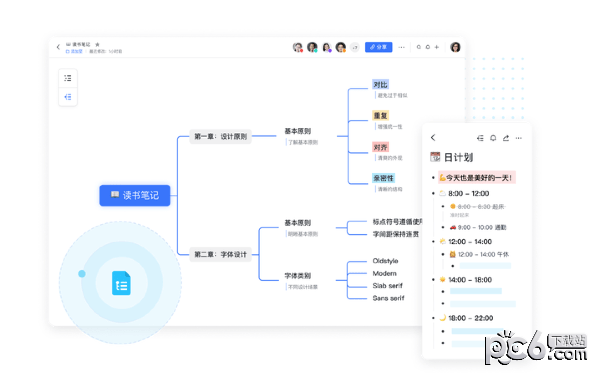Click the plus icon to create new
600x377 pixels.
[437, 47]
